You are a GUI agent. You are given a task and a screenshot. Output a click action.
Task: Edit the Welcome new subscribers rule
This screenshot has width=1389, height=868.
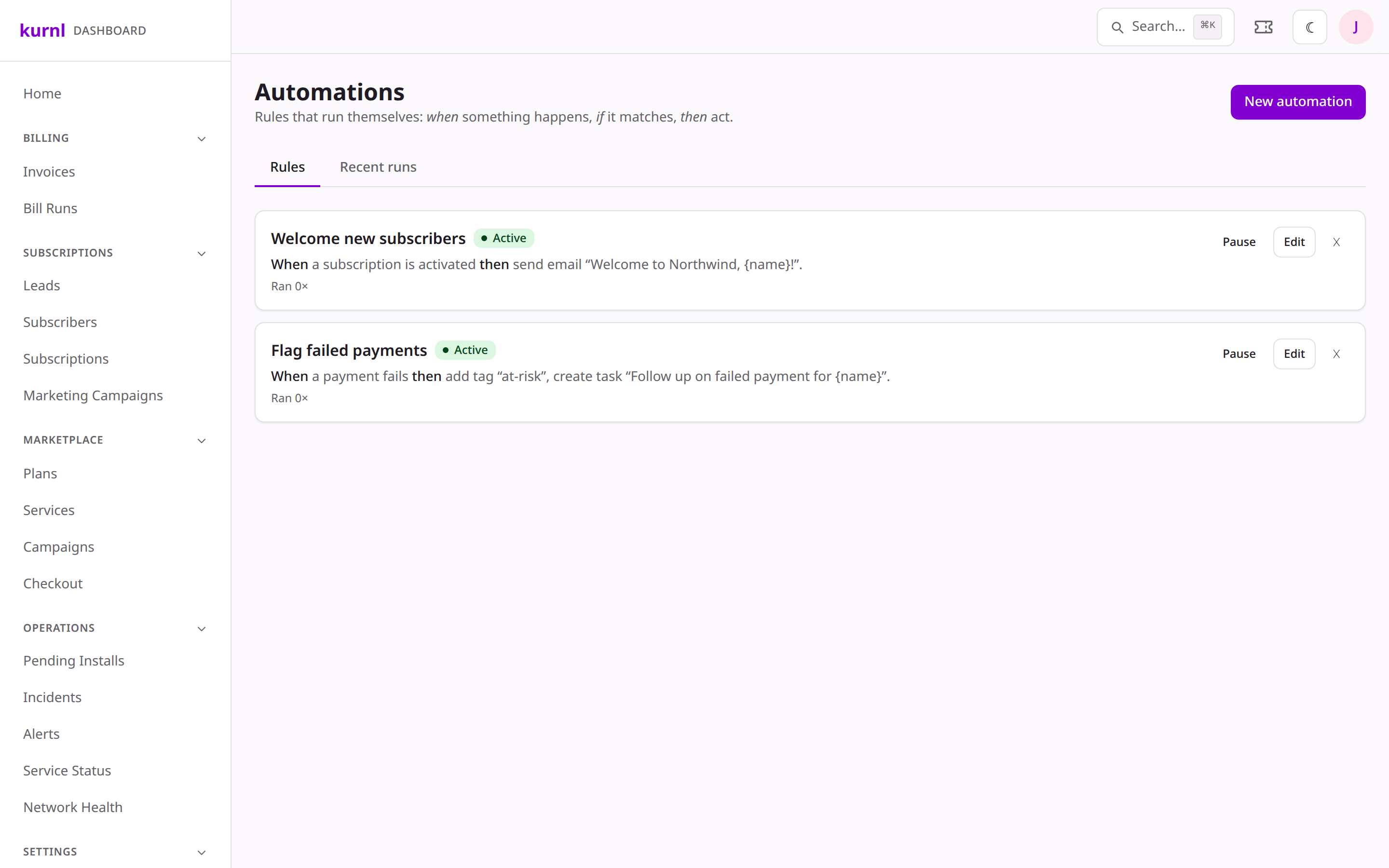pos(1294,242)
